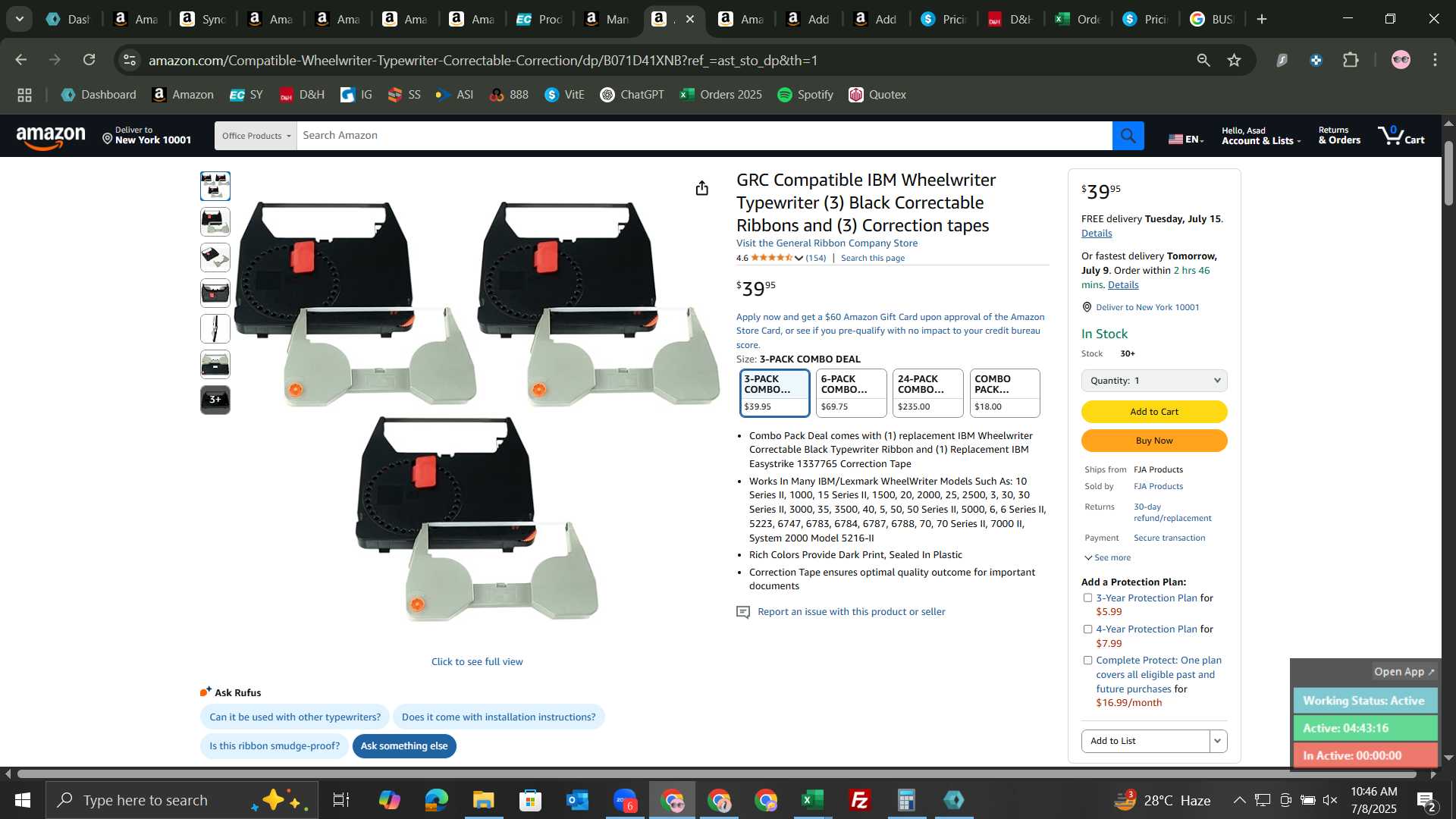The image size is (1456, 819).
Task: Open FileZilla from the taskbar
Action: [859, 800]
